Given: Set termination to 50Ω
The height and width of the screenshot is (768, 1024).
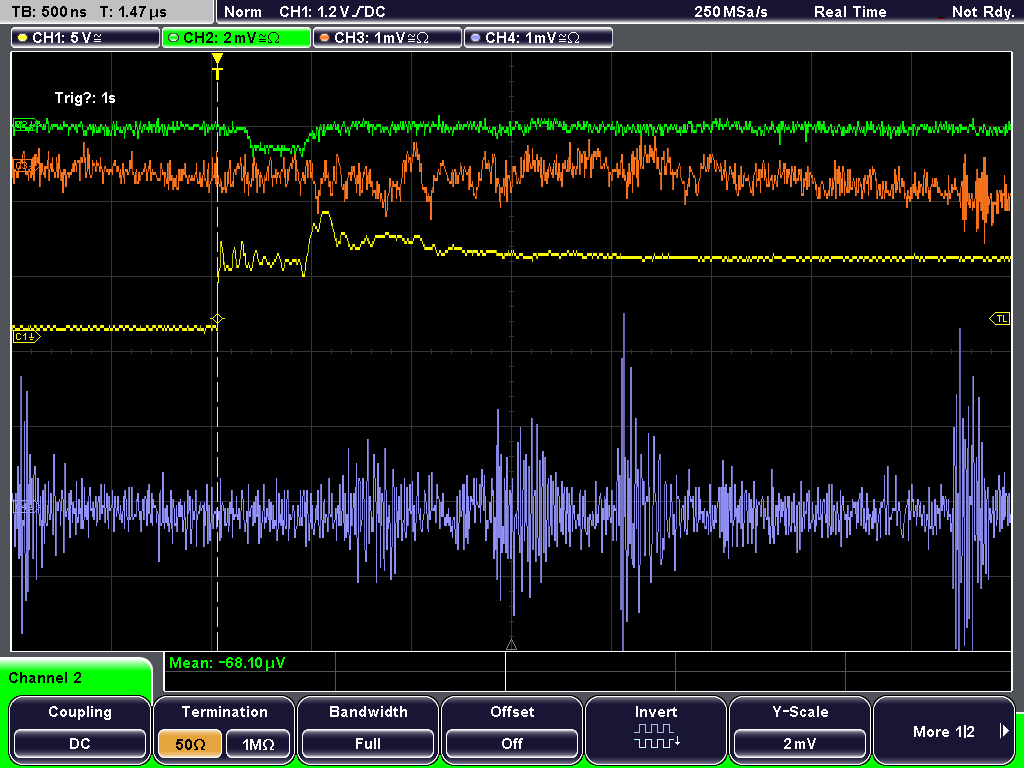Looking at the screenshot, I should click(x=190, y=744).
